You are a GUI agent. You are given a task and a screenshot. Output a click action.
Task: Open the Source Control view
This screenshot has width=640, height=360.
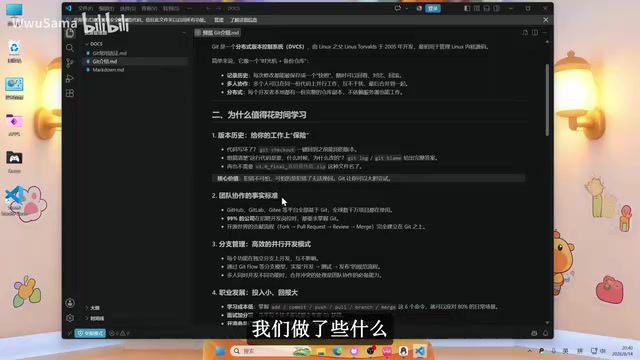point(70,63)
